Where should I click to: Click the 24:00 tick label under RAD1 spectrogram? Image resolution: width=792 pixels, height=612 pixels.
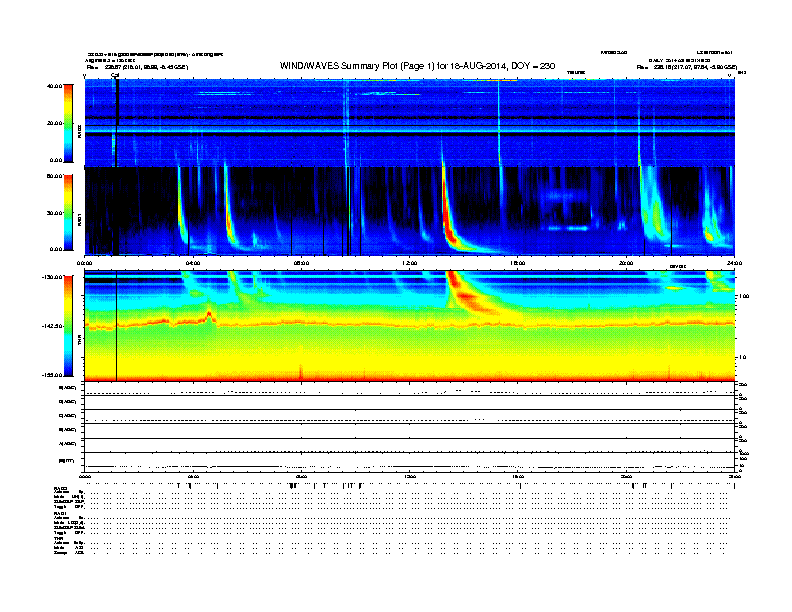click(x=734, y=263)
